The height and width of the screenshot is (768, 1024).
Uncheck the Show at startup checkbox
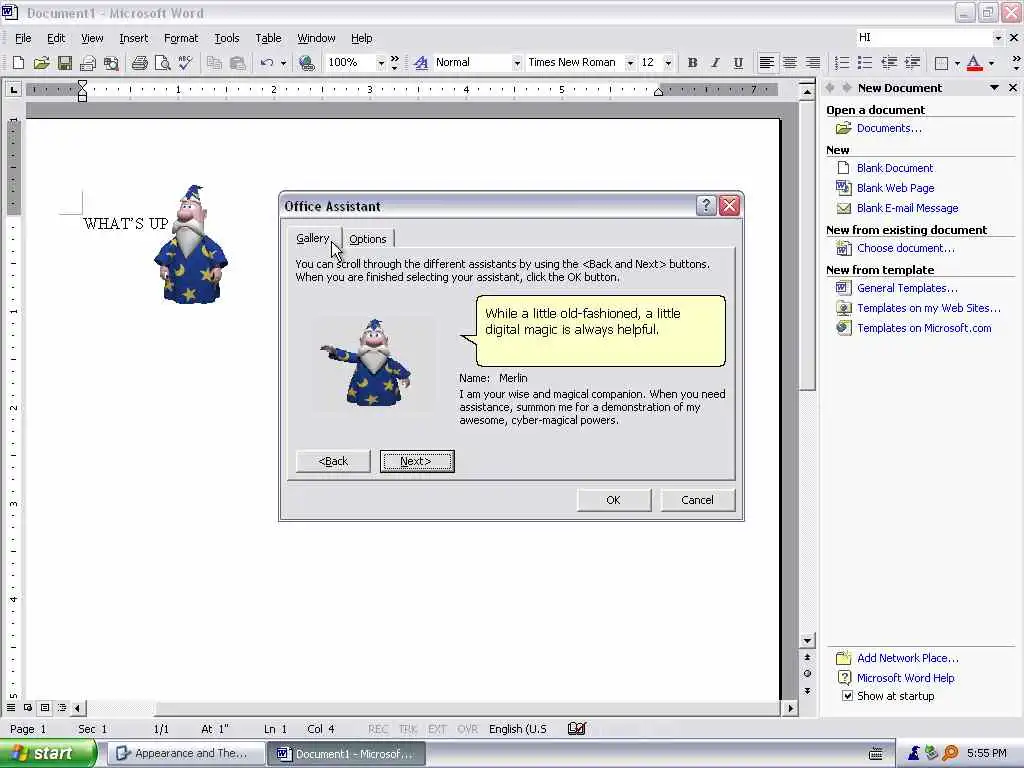click(847, 696)
